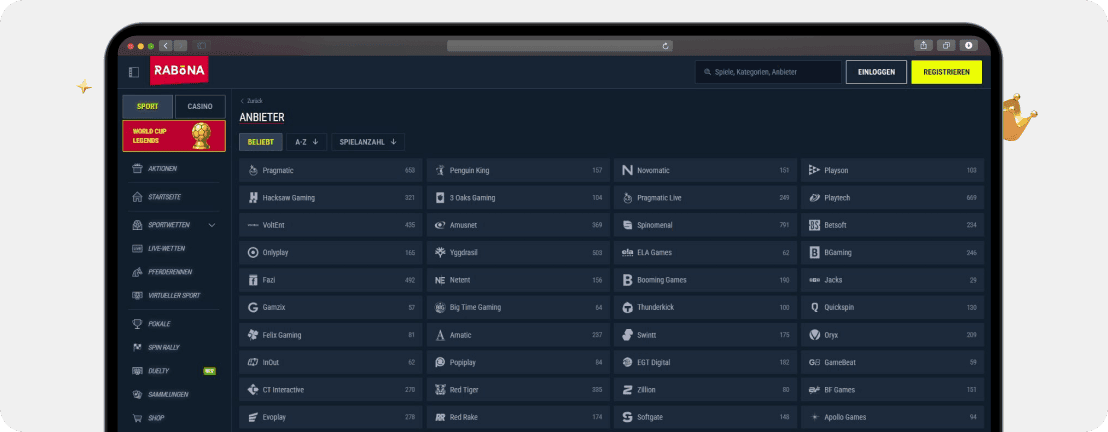1108x432 pixels.
Task: Open Aktionen gift icon in sidebar
Action: (137, 169)
